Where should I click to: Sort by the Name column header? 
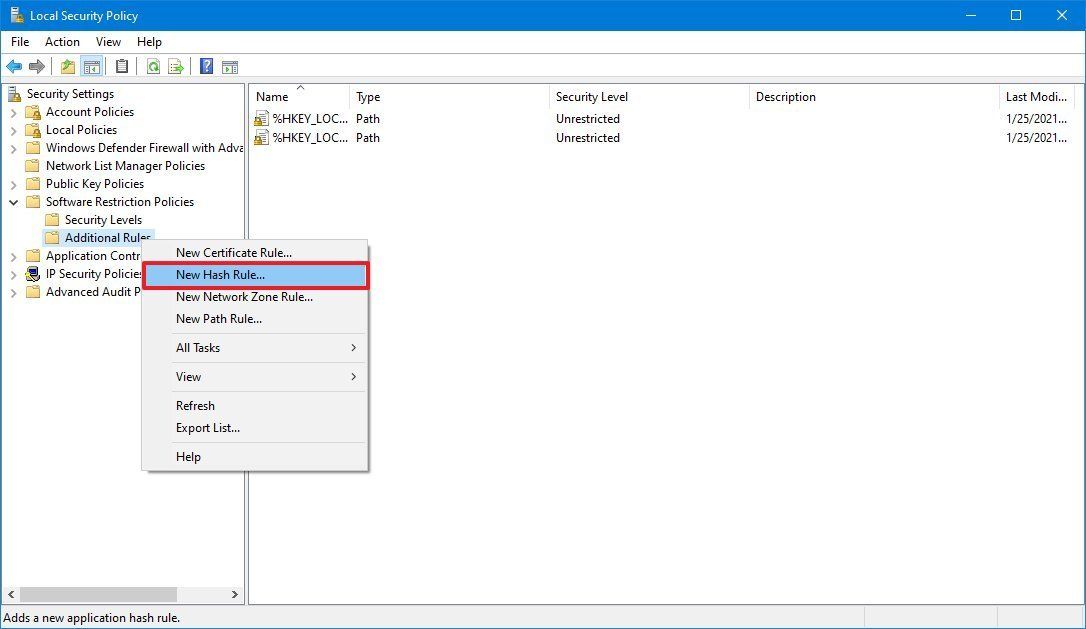299,97
